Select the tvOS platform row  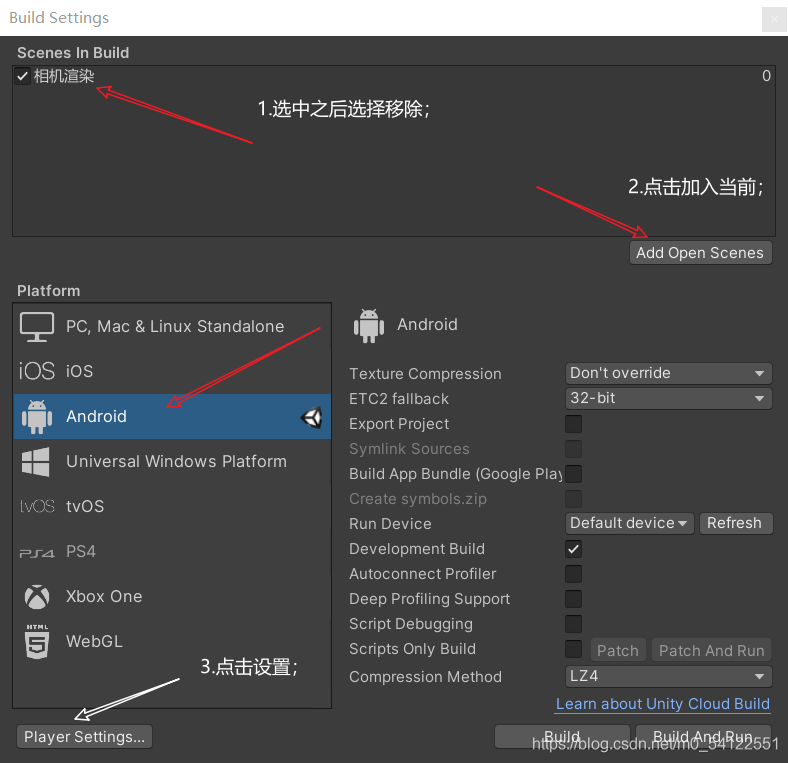172,506
